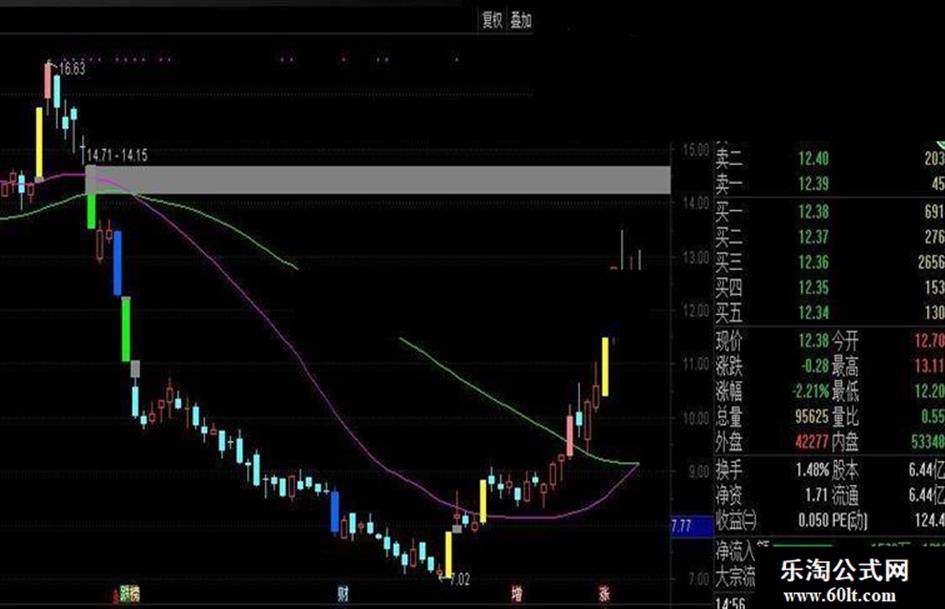The width and height of the screenshot is (945, 609).
Task: Click the 买五 row label
Action: click(x=729, y=312)
